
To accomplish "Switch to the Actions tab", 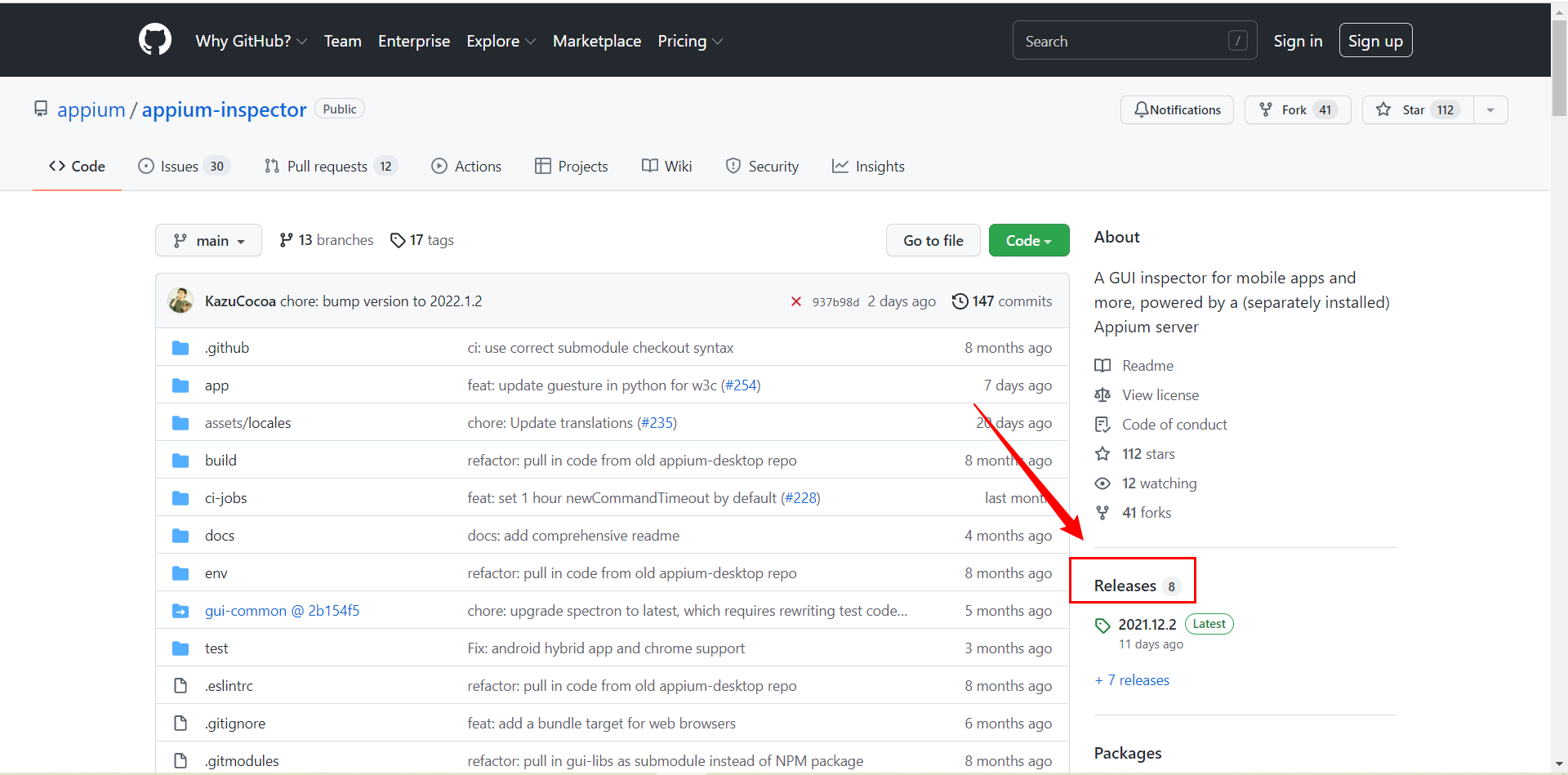I will 466,166.
